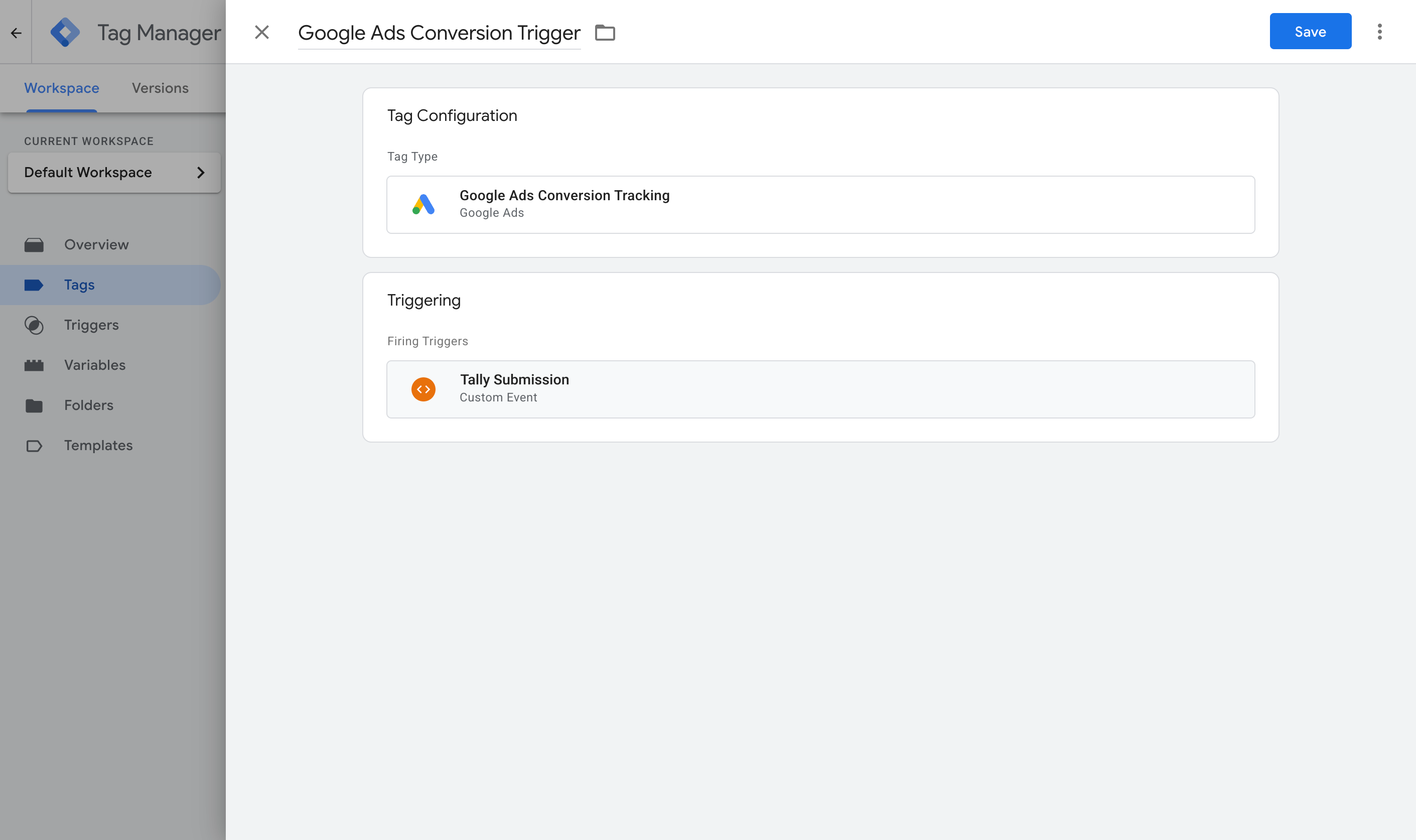This screenshot has height=840, width=1416.
Task: Click the Firing Triggers label
Action: (x=428, y=341)
